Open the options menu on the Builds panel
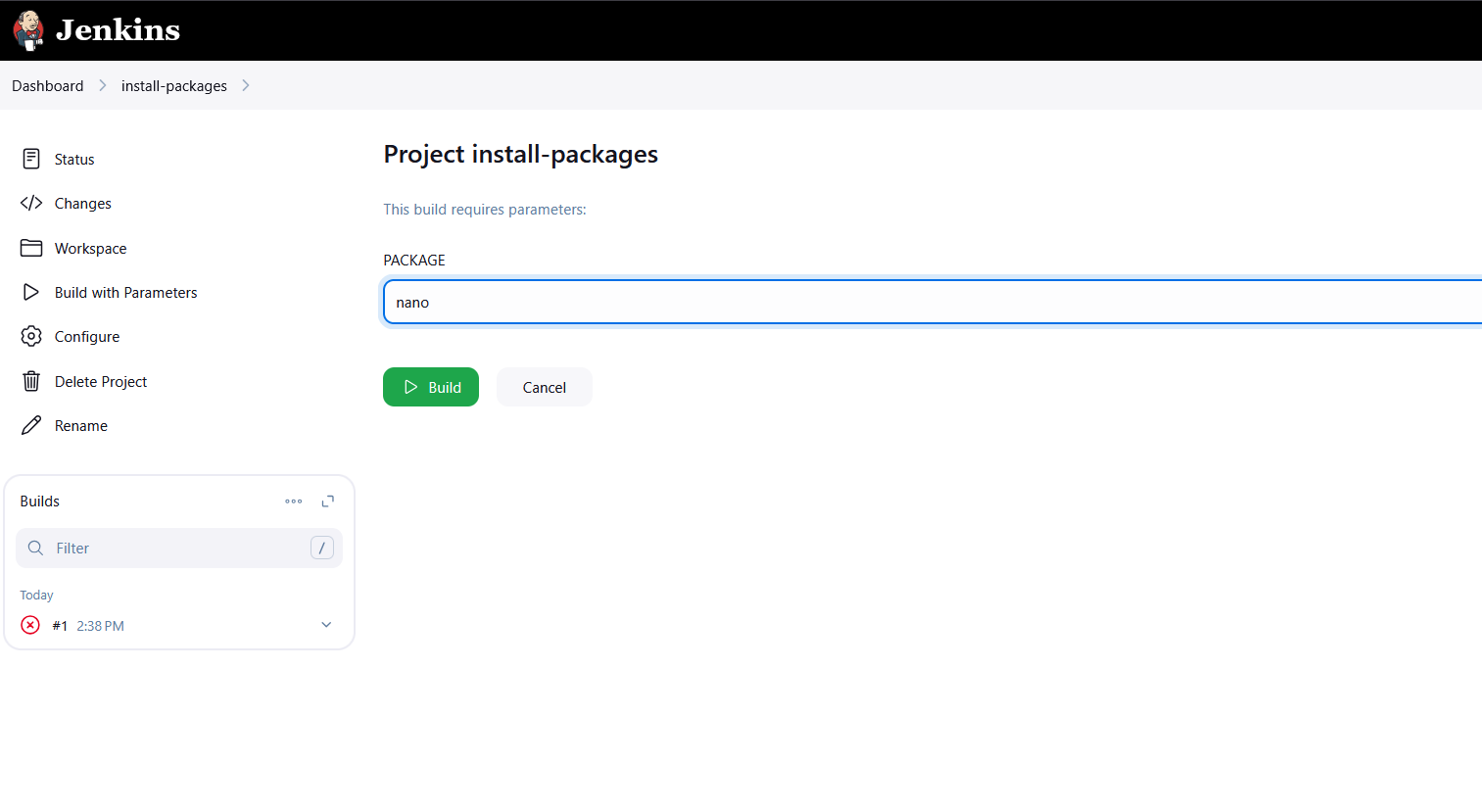The width and height of the screenshot is (1482, 812). (x=293, y=501)
